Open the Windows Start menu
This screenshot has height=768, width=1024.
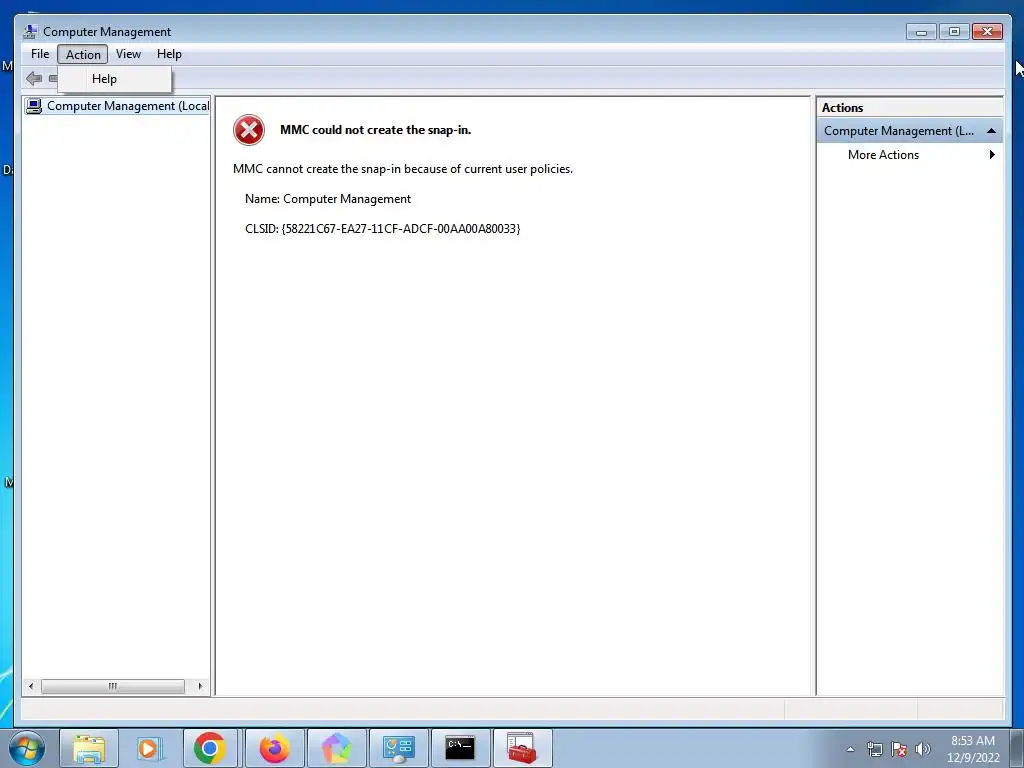[27, 748]
